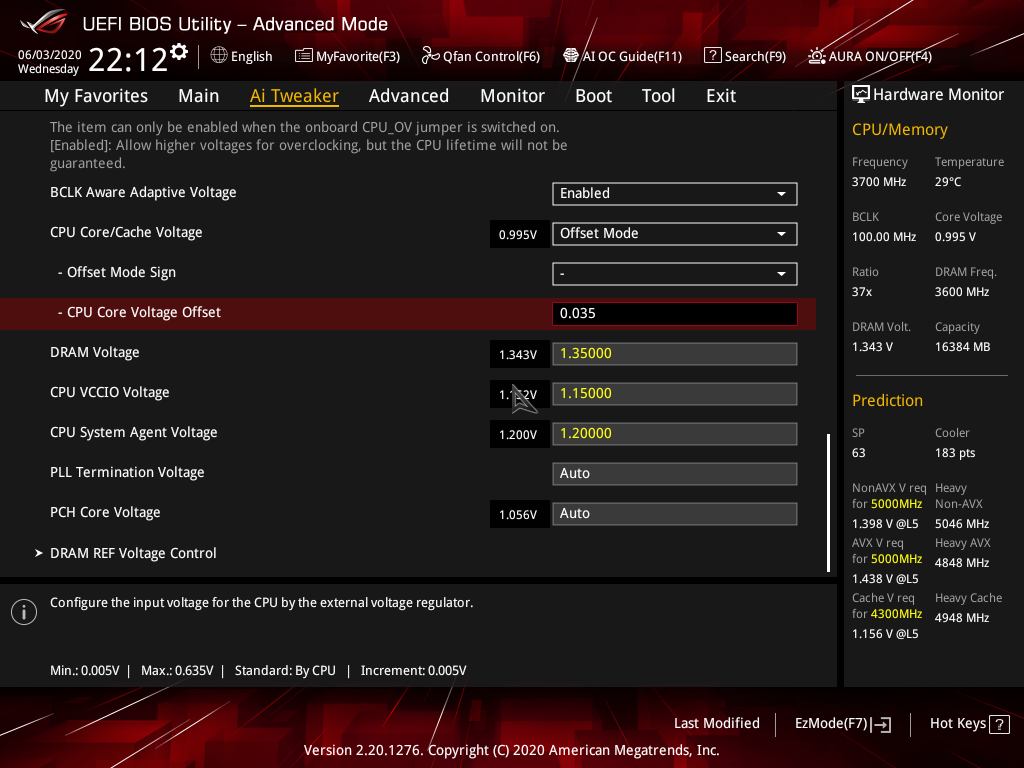Click the Hardware Monitor panel icon
The image size is (1024, 768).
click(861, 94)
